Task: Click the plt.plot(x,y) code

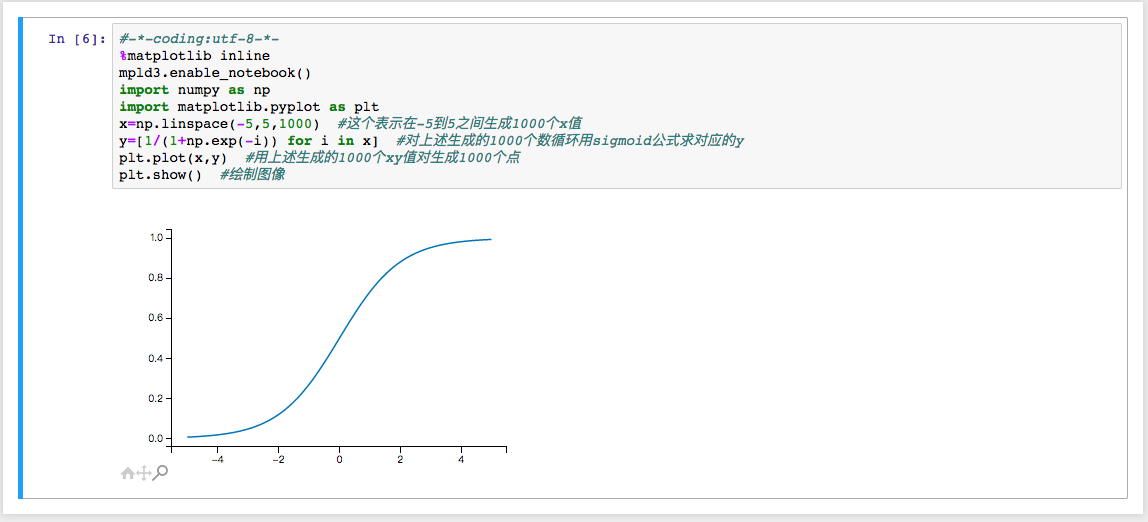Action: point(173,158)
